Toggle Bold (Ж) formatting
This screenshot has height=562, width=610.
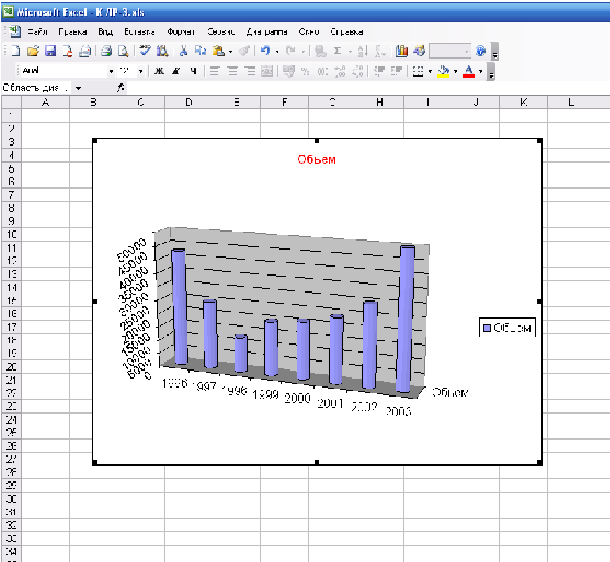tap(159, 71)
